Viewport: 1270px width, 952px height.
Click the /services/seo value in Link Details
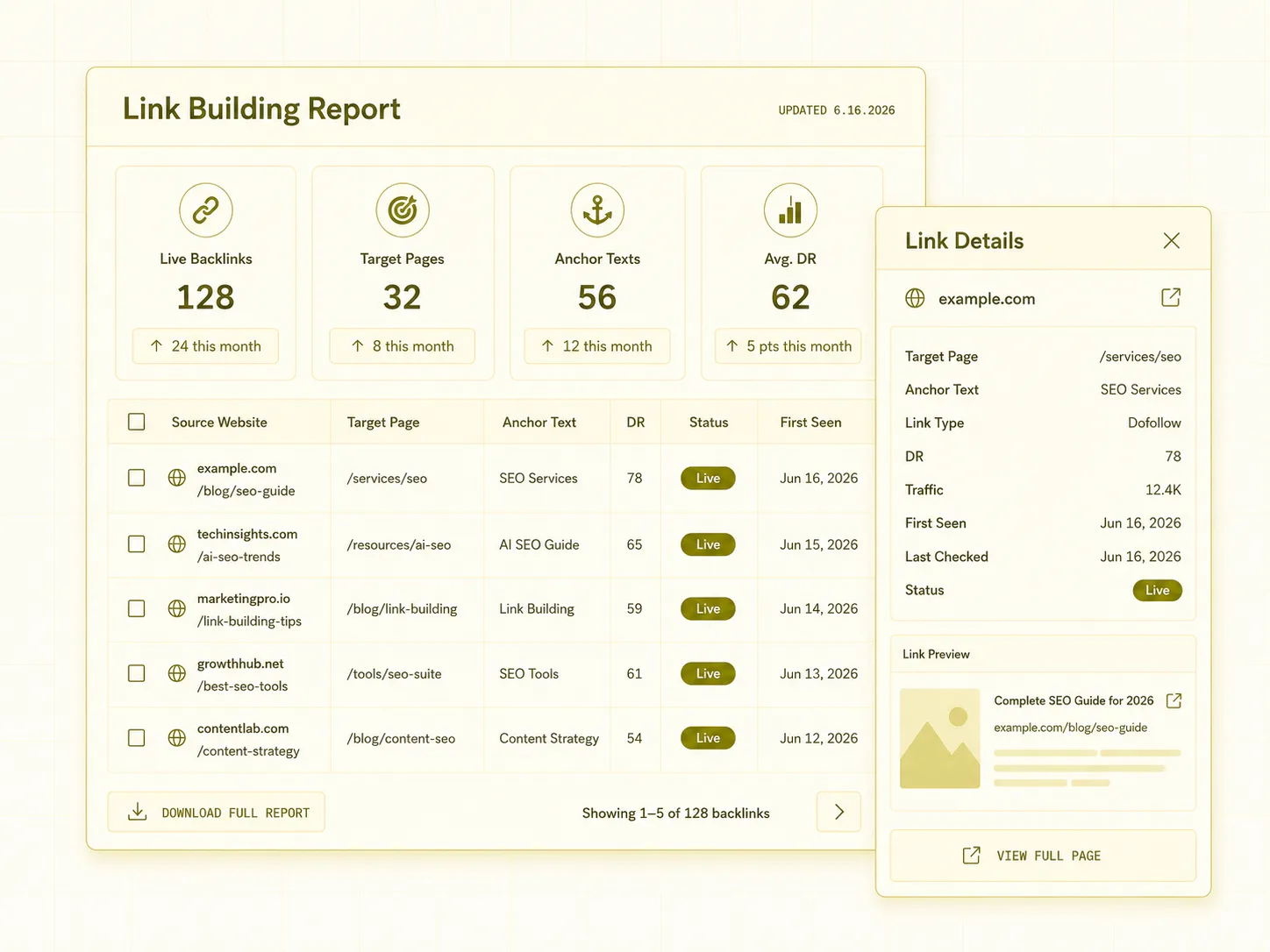tap(1140, 357)
